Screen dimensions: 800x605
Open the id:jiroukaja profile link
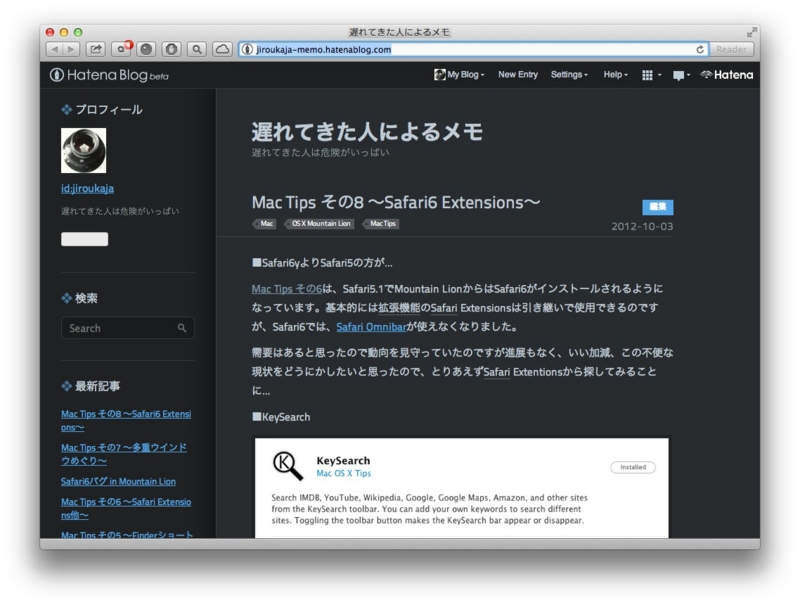pos(87,189)
